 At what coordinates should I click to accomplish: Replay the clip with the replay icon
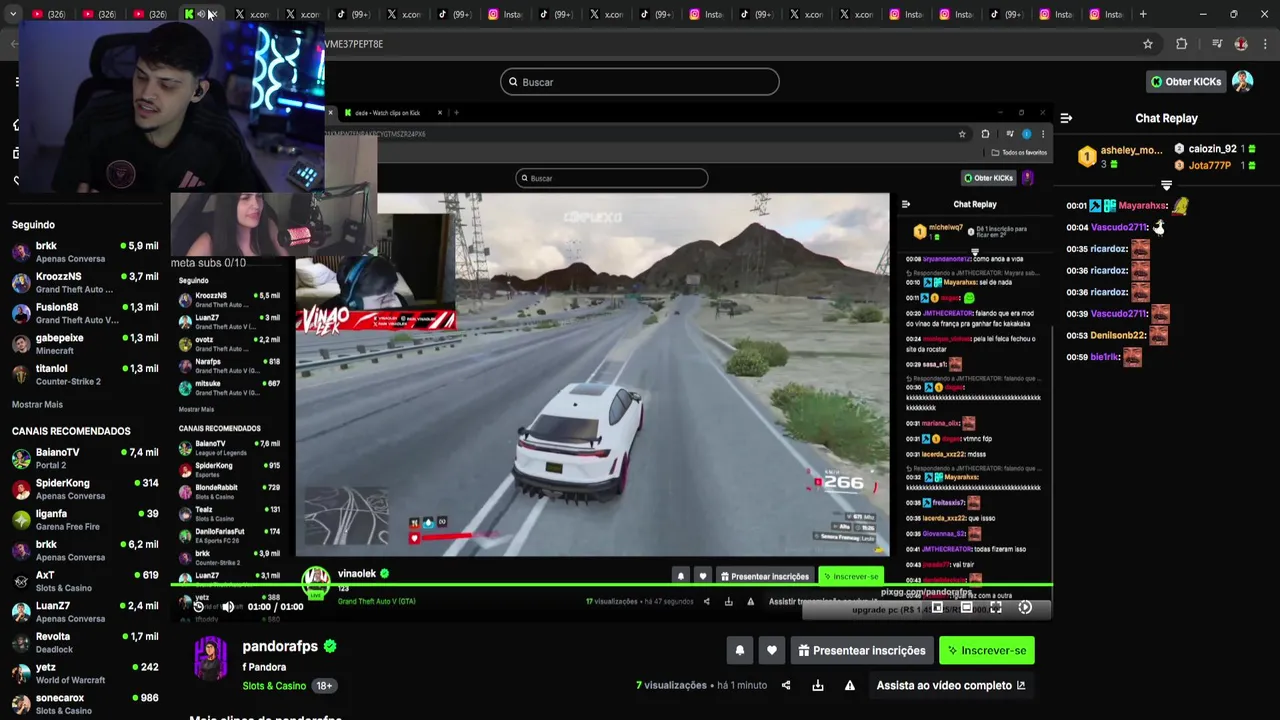tap(198, 606)
